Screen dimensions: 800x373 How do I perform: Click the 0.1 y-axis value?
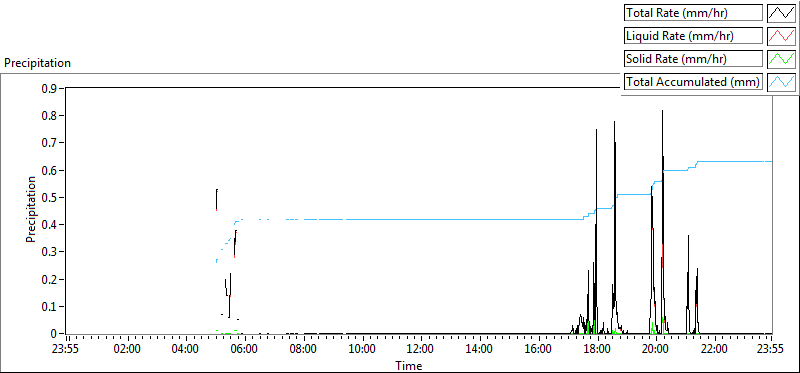coord(50,307)
